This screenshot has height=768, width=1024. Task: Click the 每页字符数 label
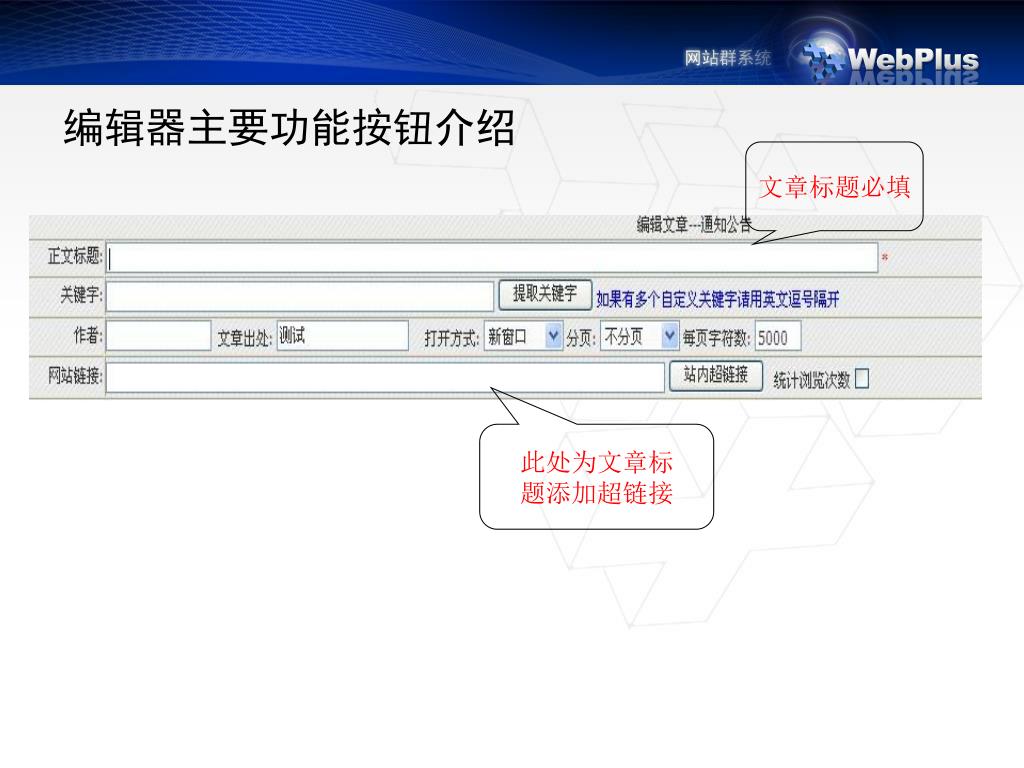click(x=717, y=338)
